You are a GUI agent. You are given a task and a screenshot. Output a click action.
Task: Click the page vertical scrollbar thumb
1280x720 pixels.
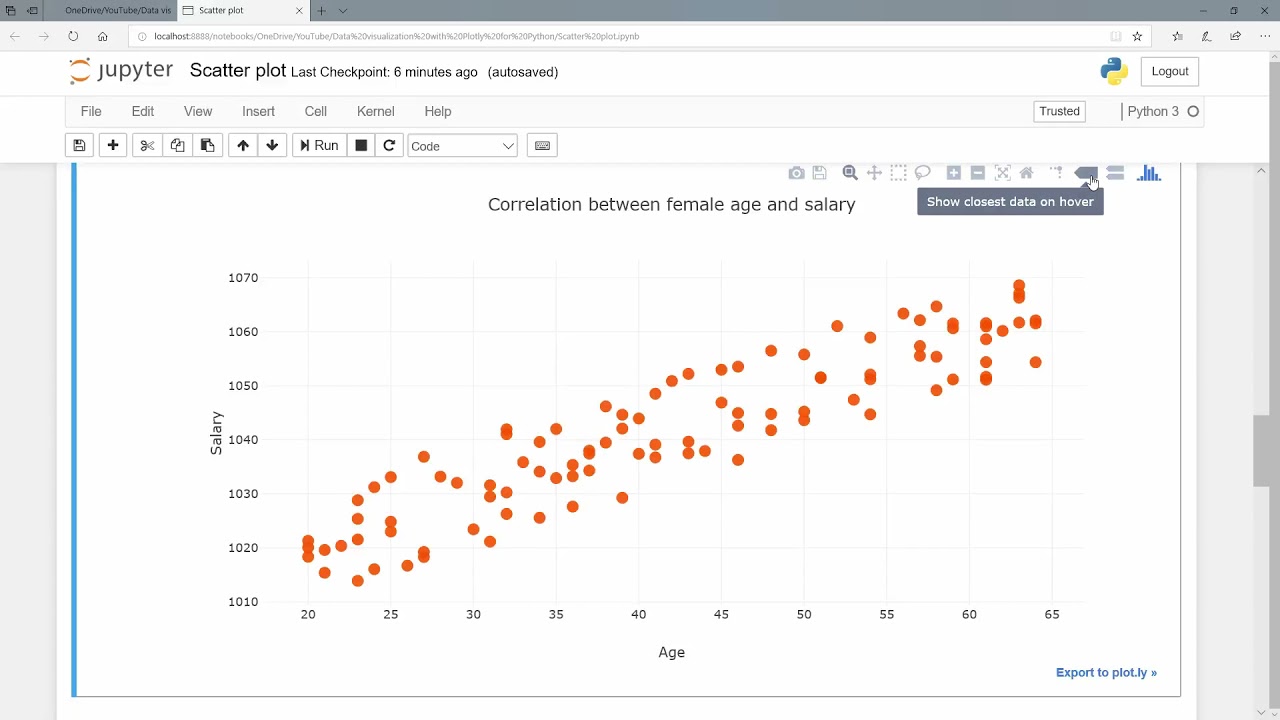1260,450
